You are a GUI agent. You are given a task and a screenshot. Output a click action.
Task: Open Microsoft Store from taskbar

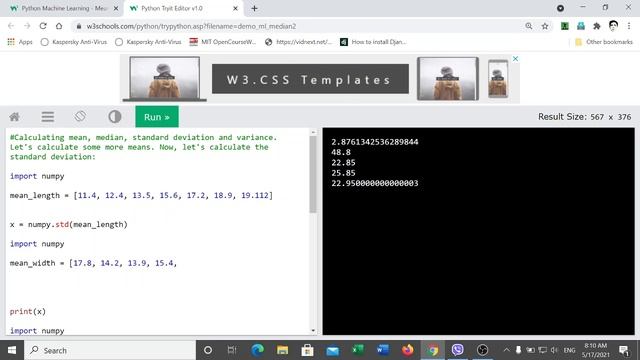[x=307, y=350]
